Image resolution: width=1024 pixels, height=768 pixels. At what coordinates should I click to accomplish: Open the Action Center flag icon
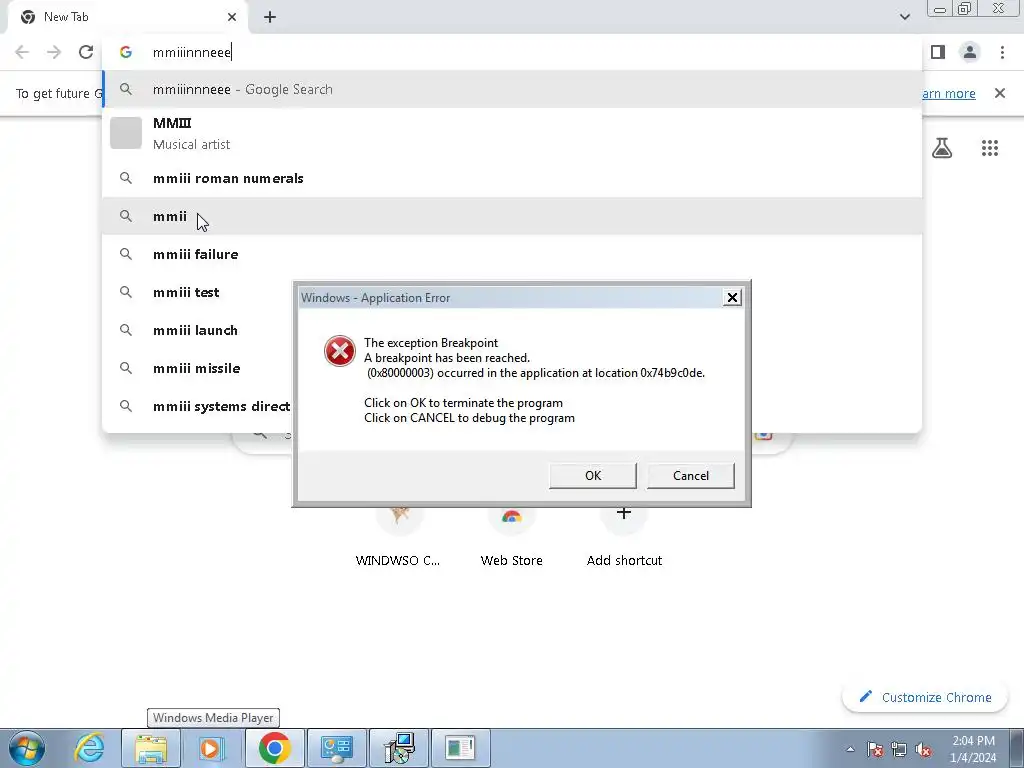tap(875, 749)
